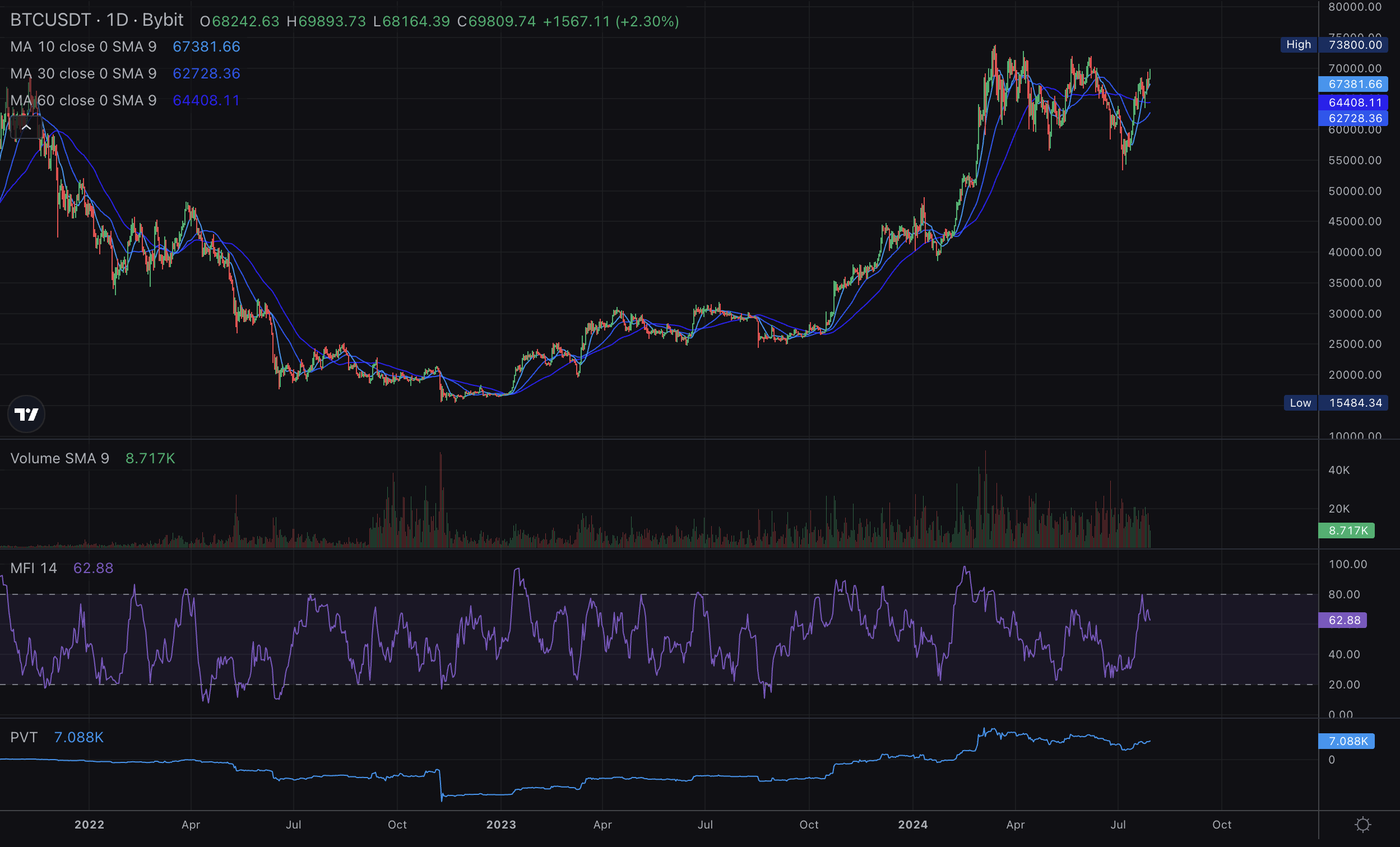Click the 2023 label on the time axis
Viewport: 1400px width, 847px height.
(x=501, y=824)
